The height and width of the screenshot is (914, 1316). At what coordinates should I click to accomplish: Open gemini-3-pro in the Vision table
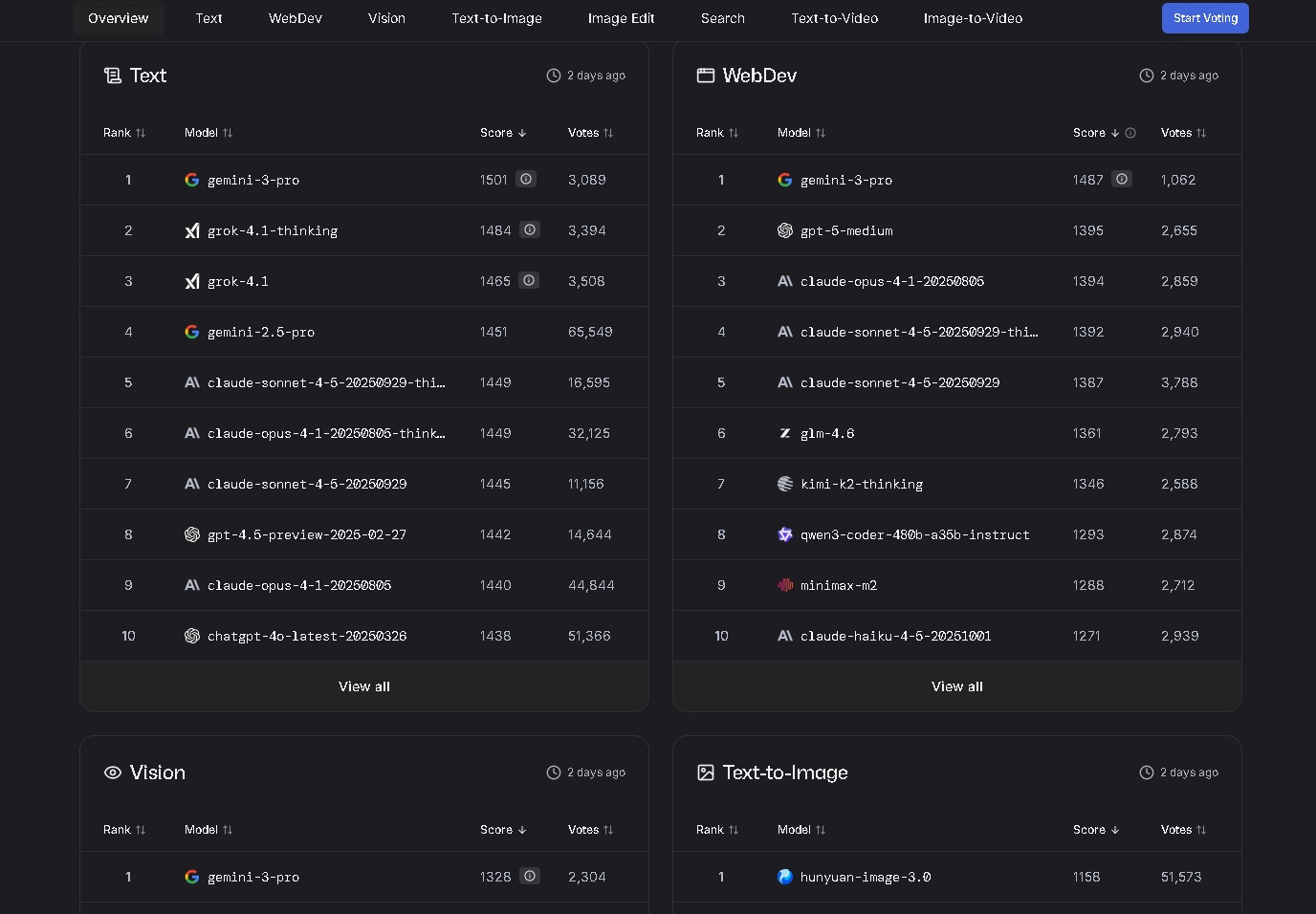(x=253, y=877)
